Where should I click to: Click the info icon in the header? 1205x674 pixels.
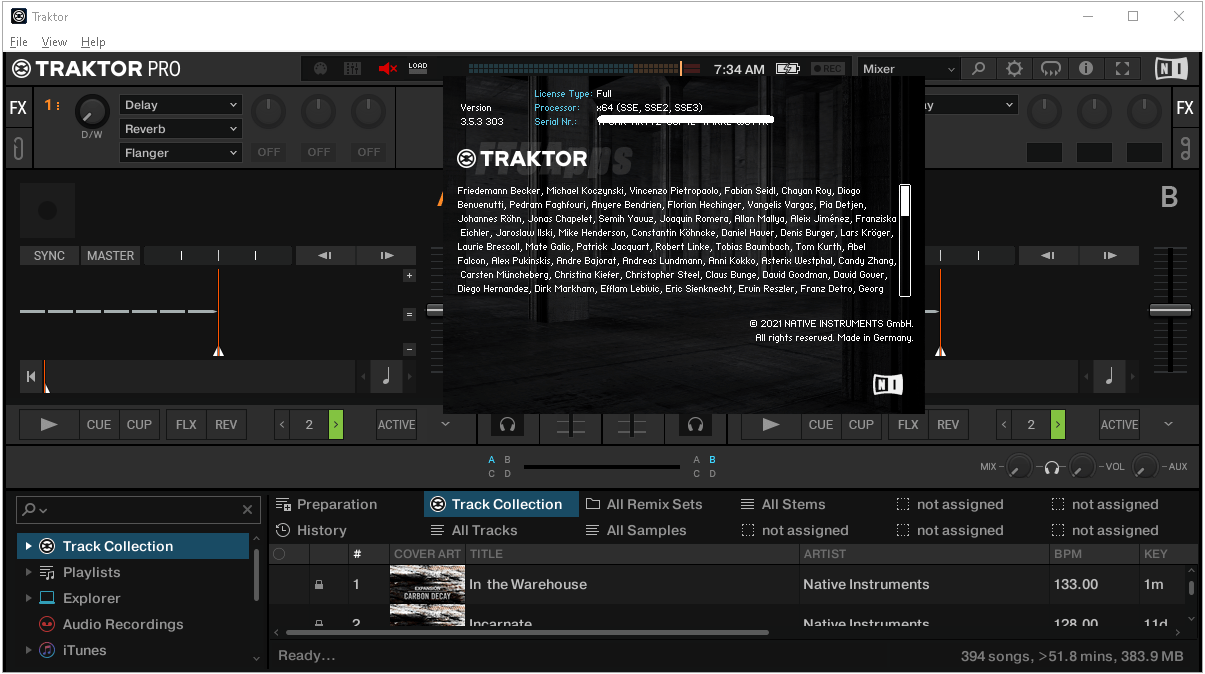[x=1086, y=69]
